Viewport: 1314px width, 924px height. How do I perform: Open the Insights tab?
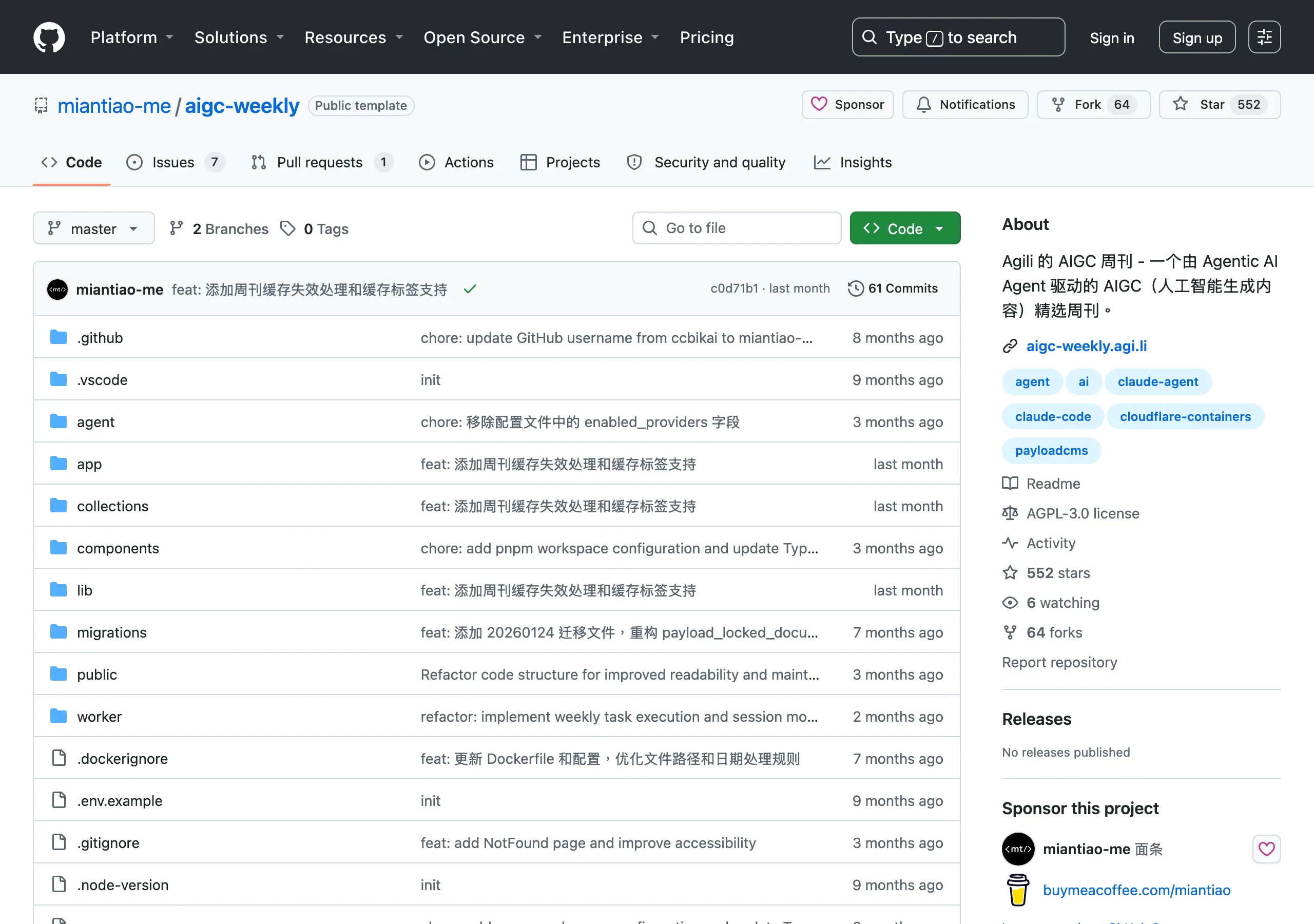coord(853,162)
